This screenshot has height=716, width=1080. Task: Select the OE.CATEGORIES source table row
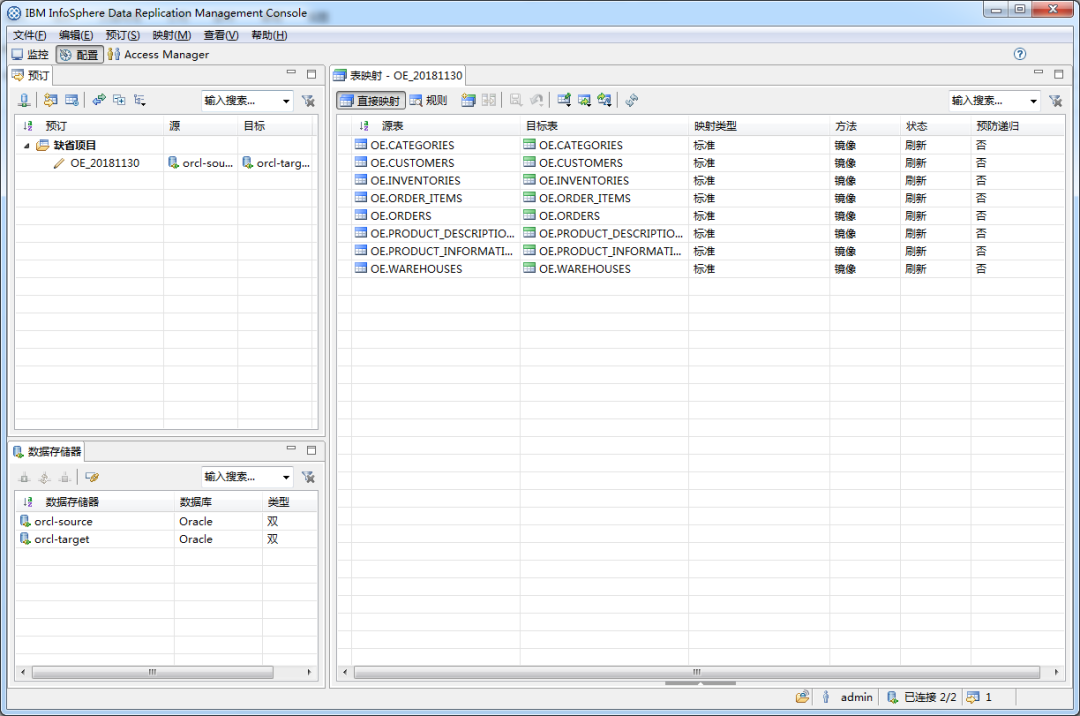(x=412, y=145)
